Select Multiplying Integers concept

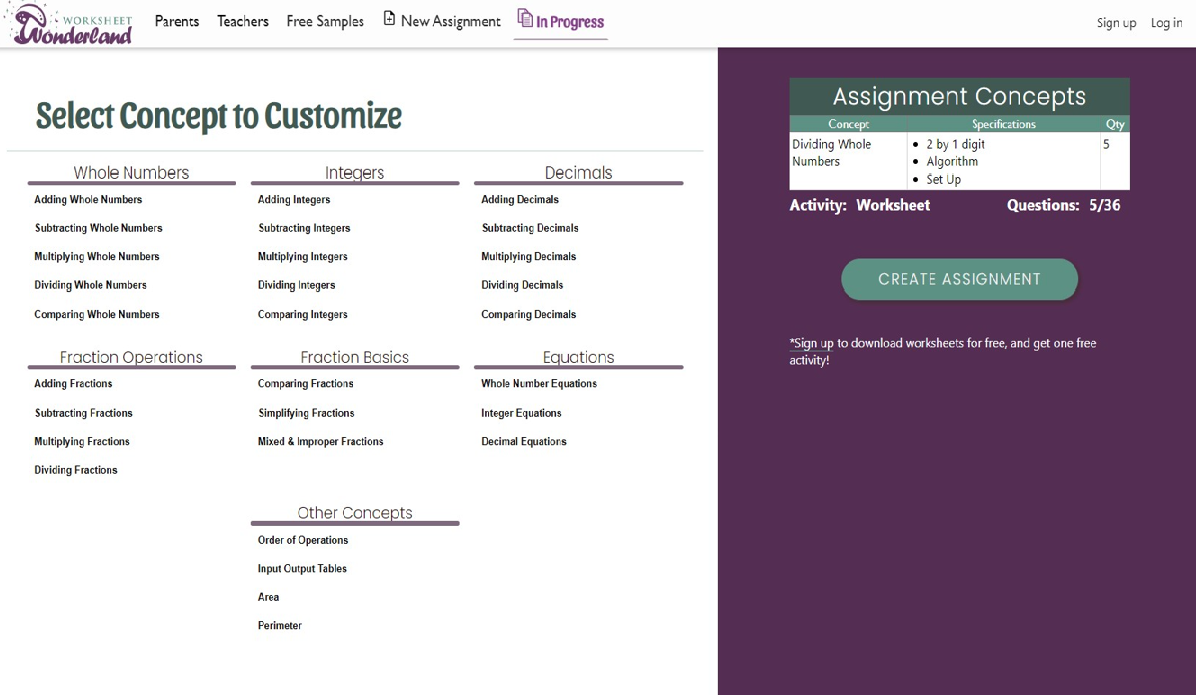(x=303, y=257)
